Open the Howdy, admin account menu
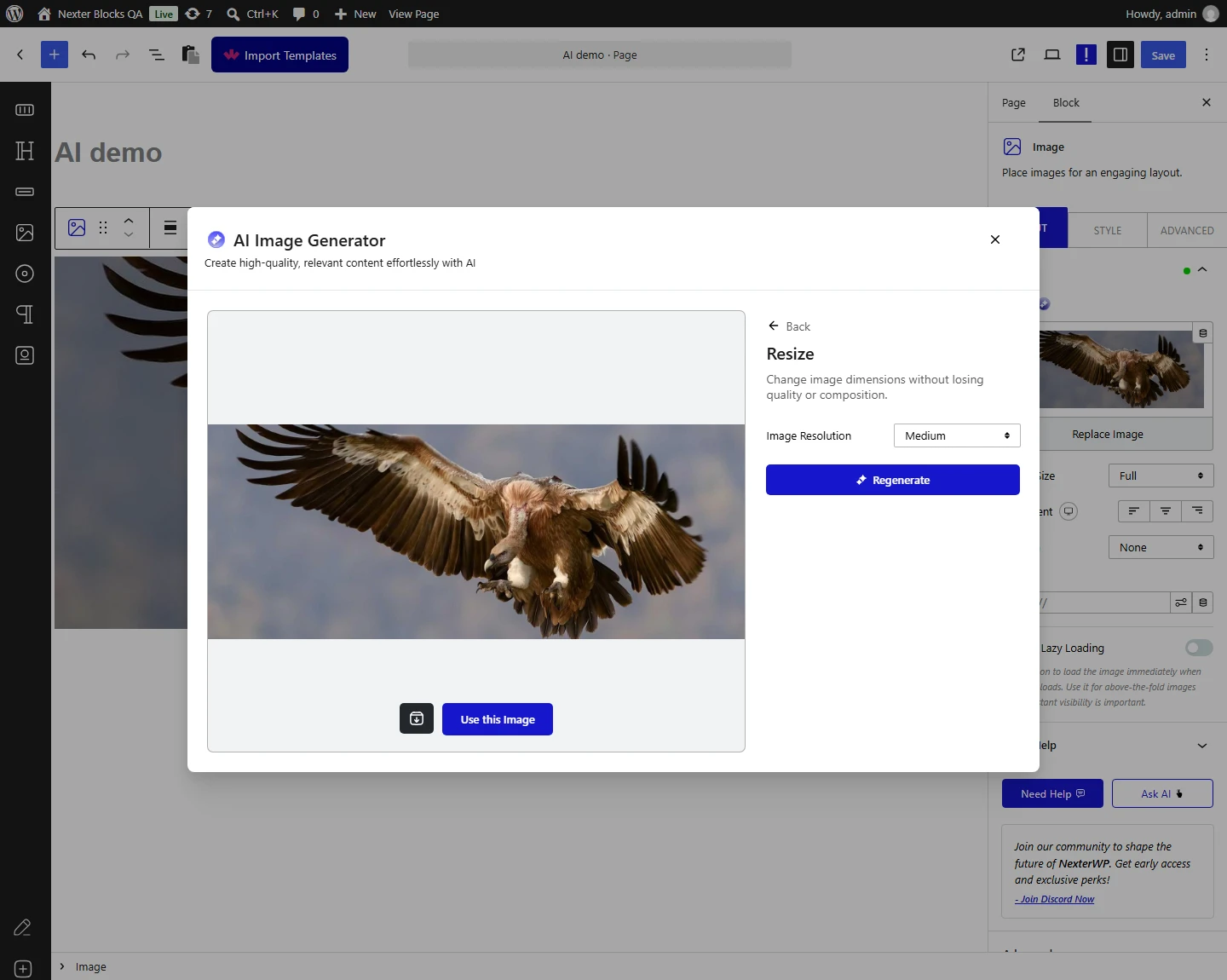This screenshot has height=980, width=1227. (1172, 14)
